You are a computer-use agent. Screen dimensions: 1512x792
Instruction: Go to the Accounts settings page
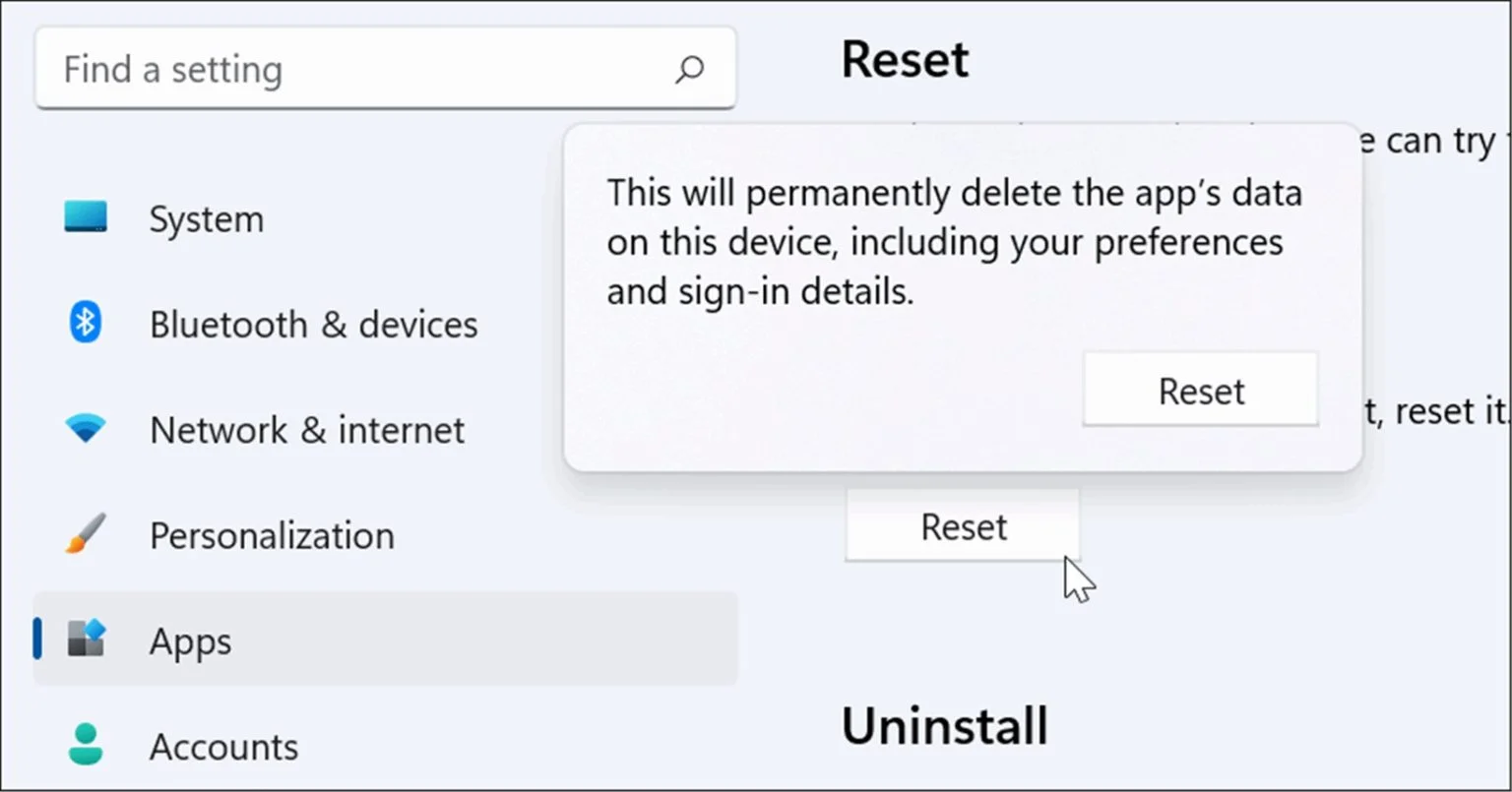(223, 746)
